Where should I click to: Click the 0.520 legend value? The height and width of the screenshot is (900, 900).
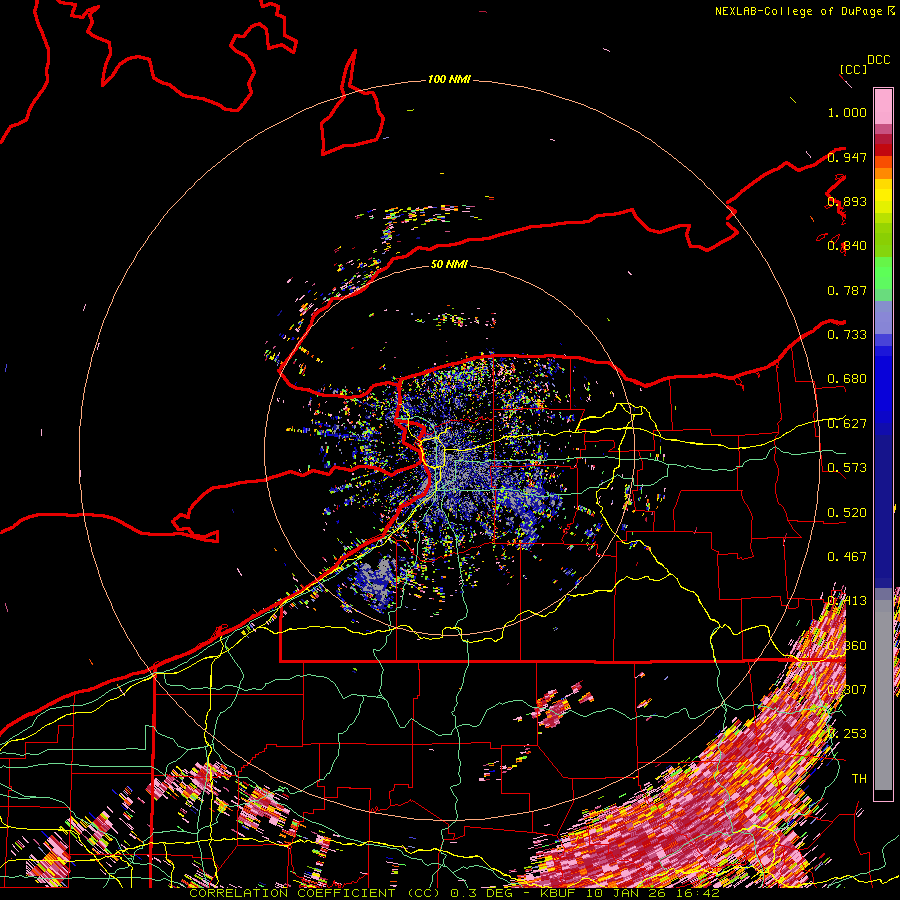847,513
